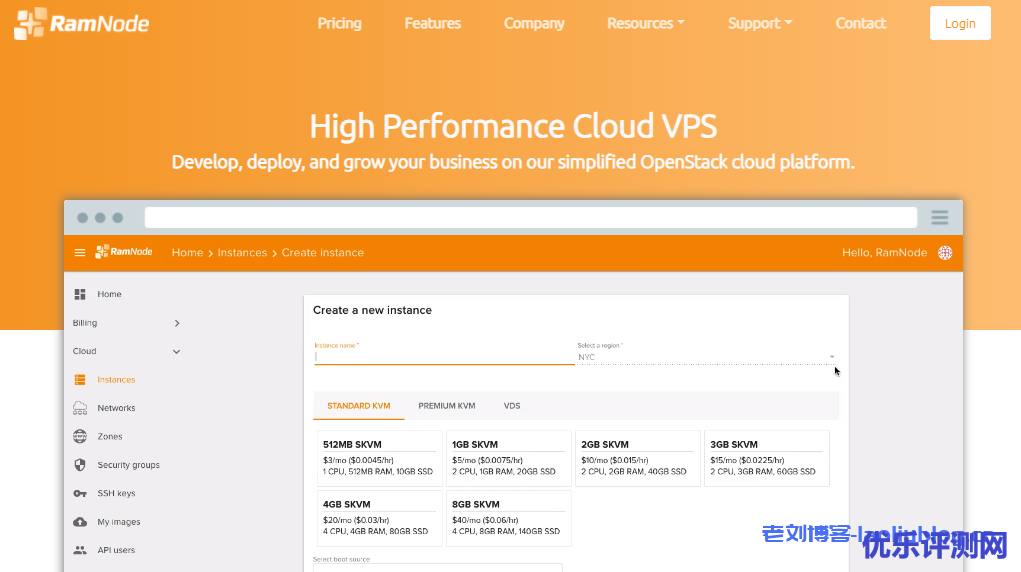The height and width of the screenshot is (572, 1021).
Task: Click the language globe icon beside Hello, RamNode
Action: 945,253
